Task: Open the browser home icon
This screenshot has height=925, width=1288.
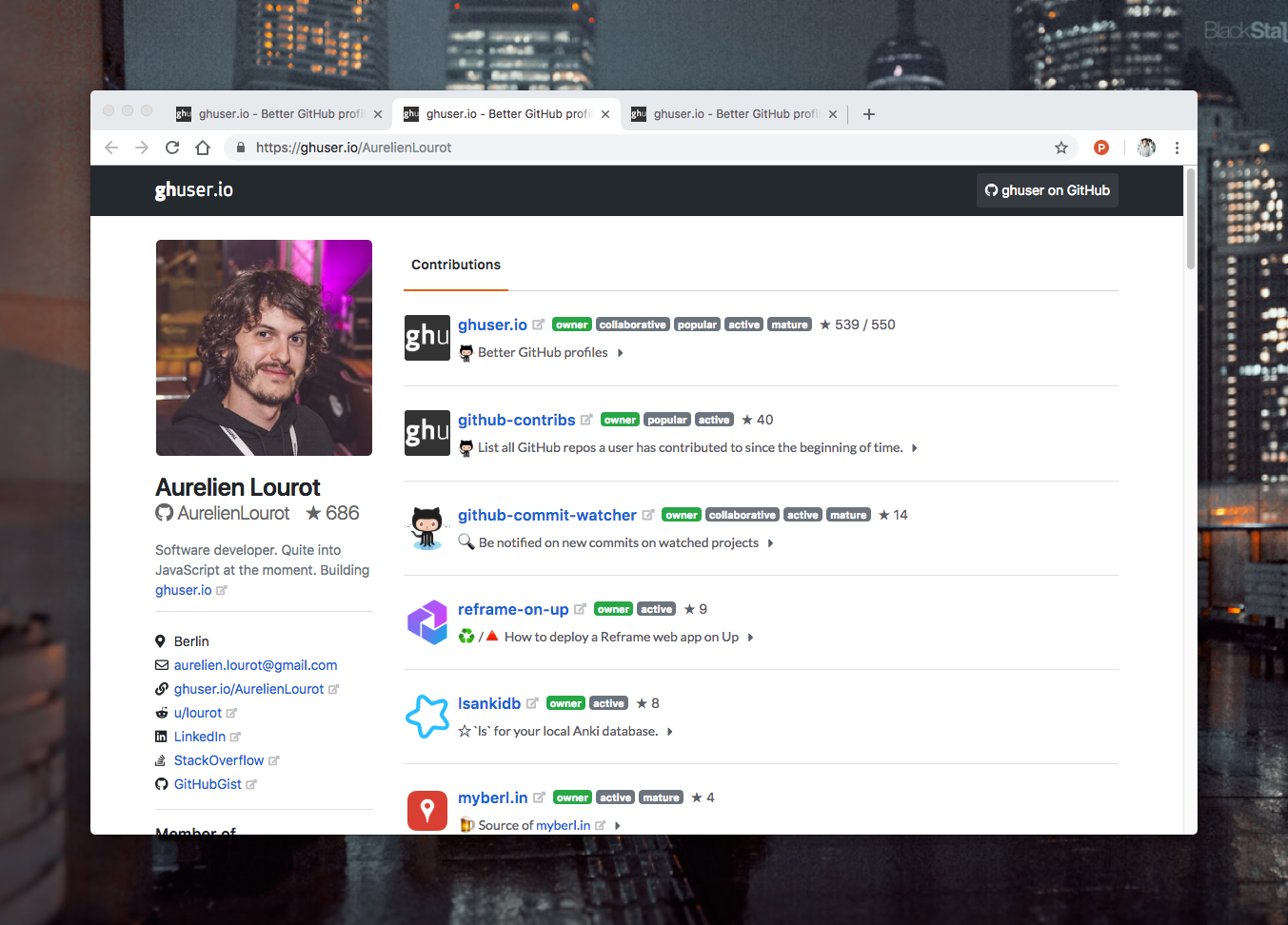Action: point(203,148)
